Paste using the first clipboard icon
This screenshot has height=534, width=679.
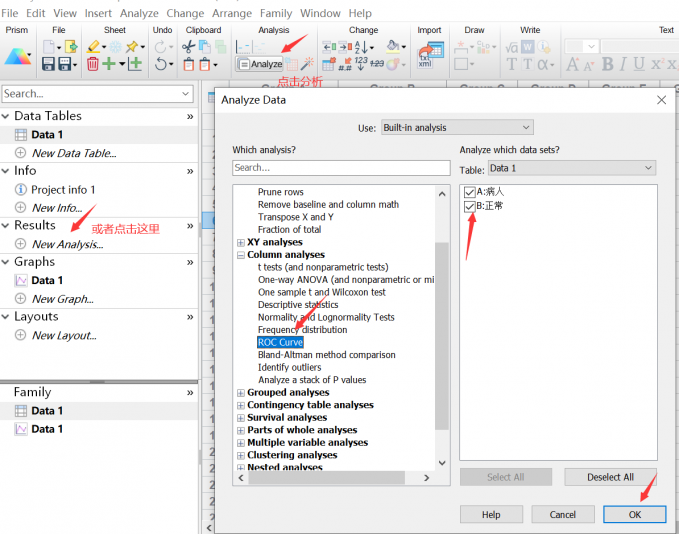(188, 65)
